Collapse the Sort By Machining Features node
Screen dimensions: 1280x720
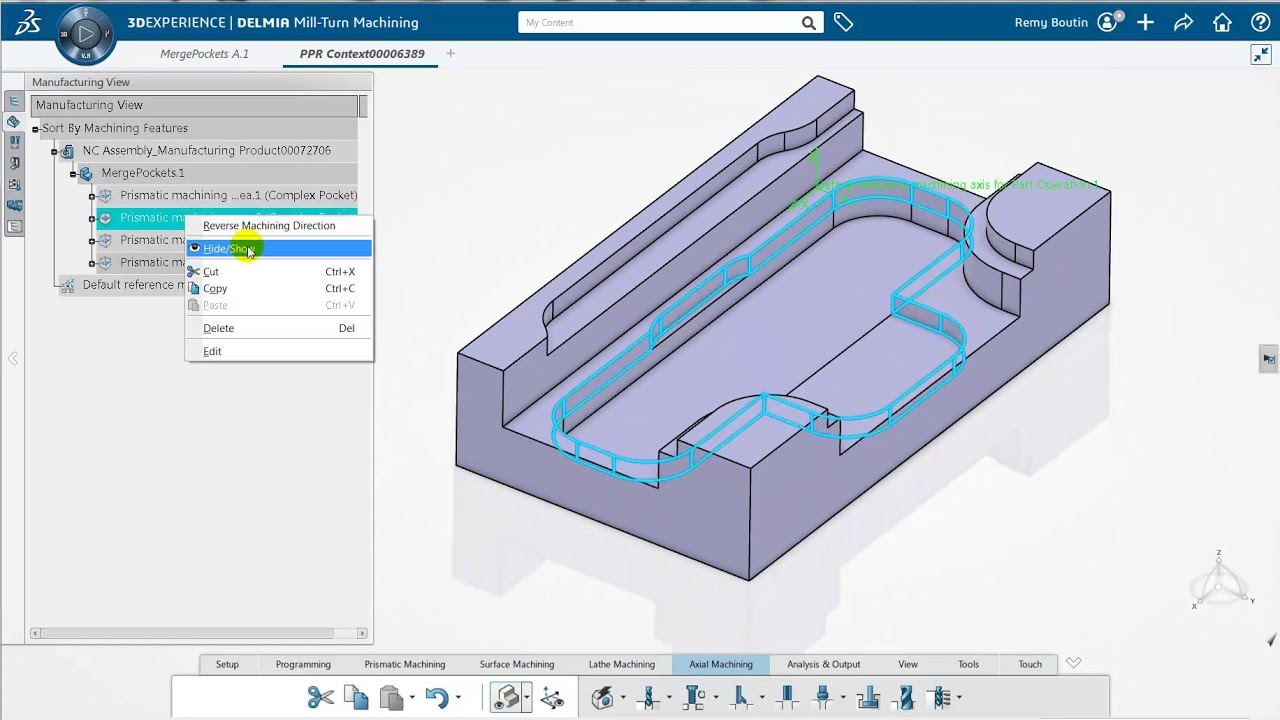[35, 129]
